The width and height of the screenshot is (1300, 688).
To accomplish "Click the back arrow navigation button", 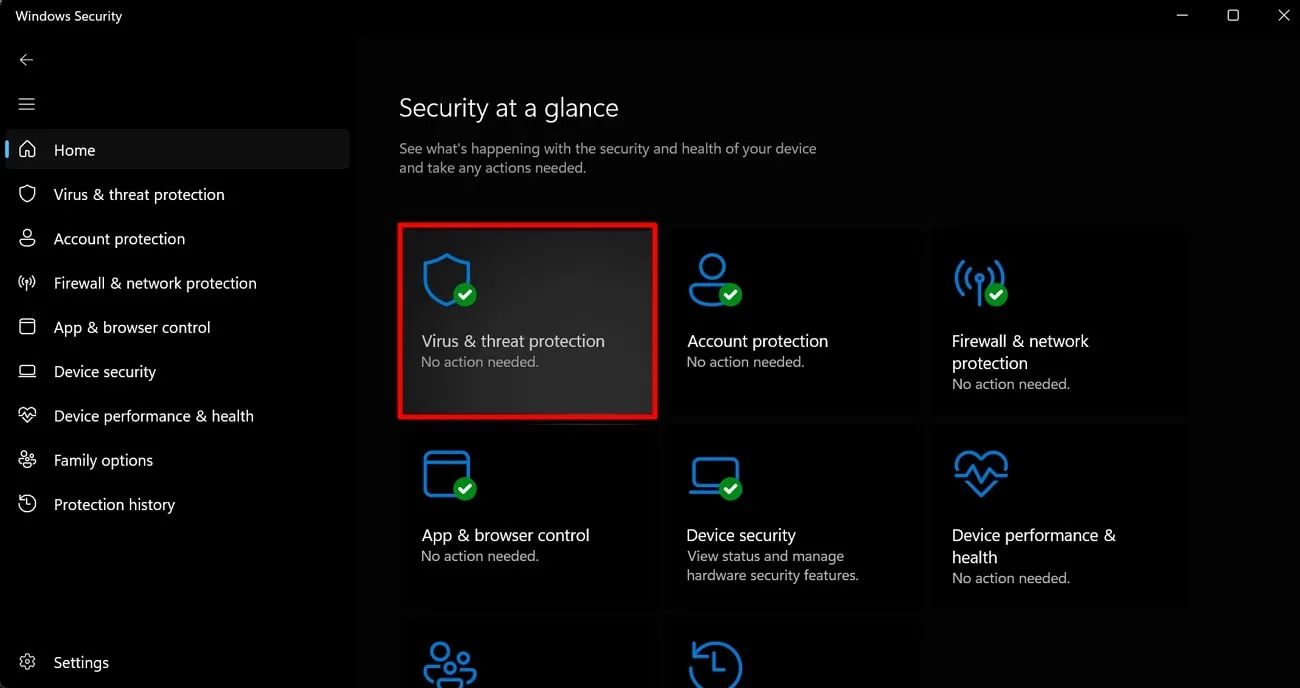I will pos(26,59).
